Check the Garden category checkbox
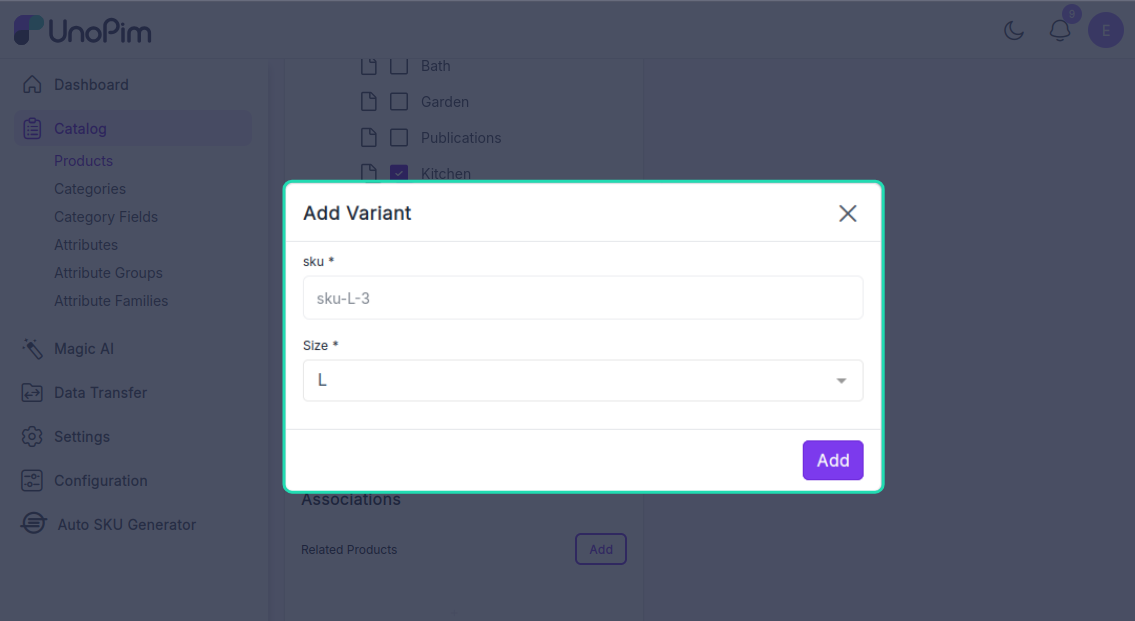 click(399, 101)
